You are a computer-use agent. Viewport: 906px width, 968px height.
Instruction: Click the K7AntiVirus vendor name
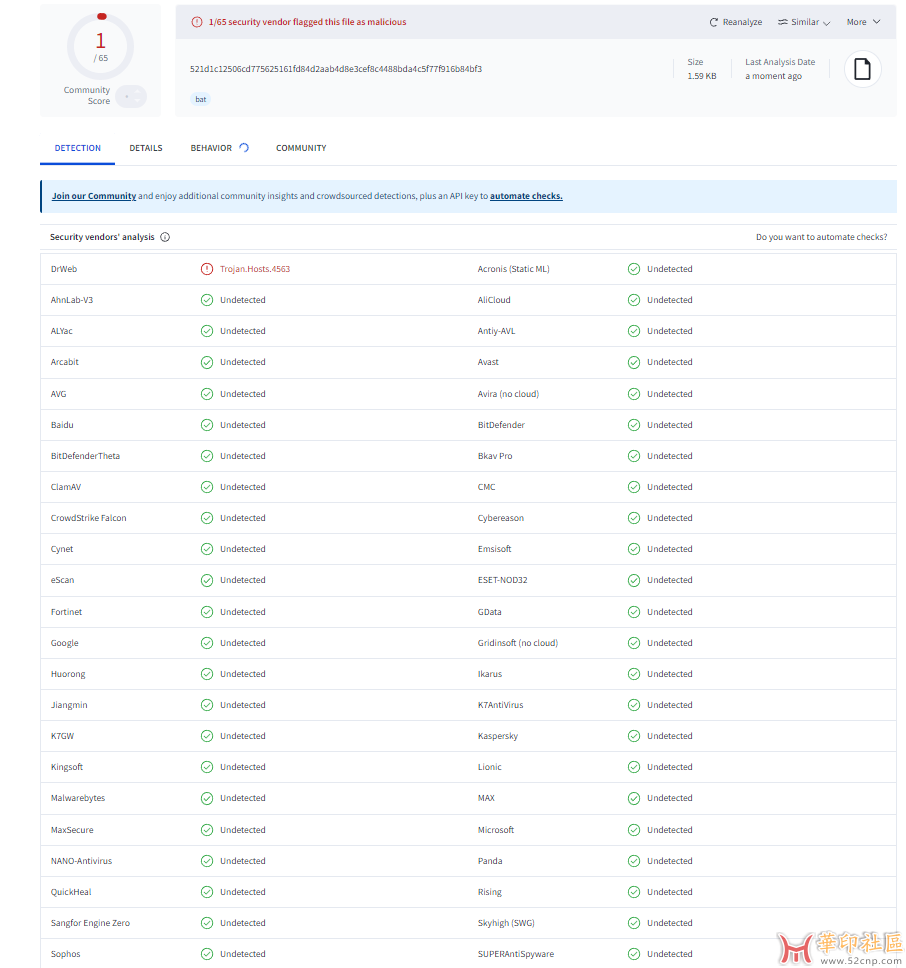(500, 705)
